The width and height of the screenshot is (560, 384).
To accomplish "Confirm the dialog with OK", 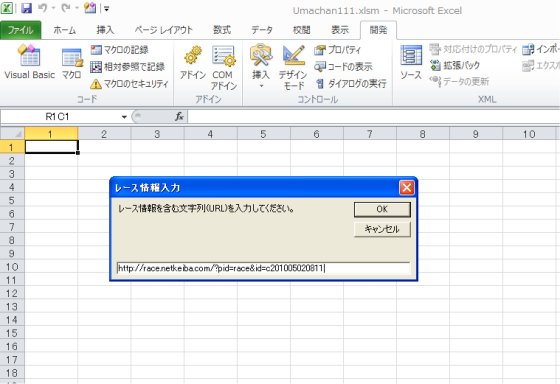I will click(382, 209).
